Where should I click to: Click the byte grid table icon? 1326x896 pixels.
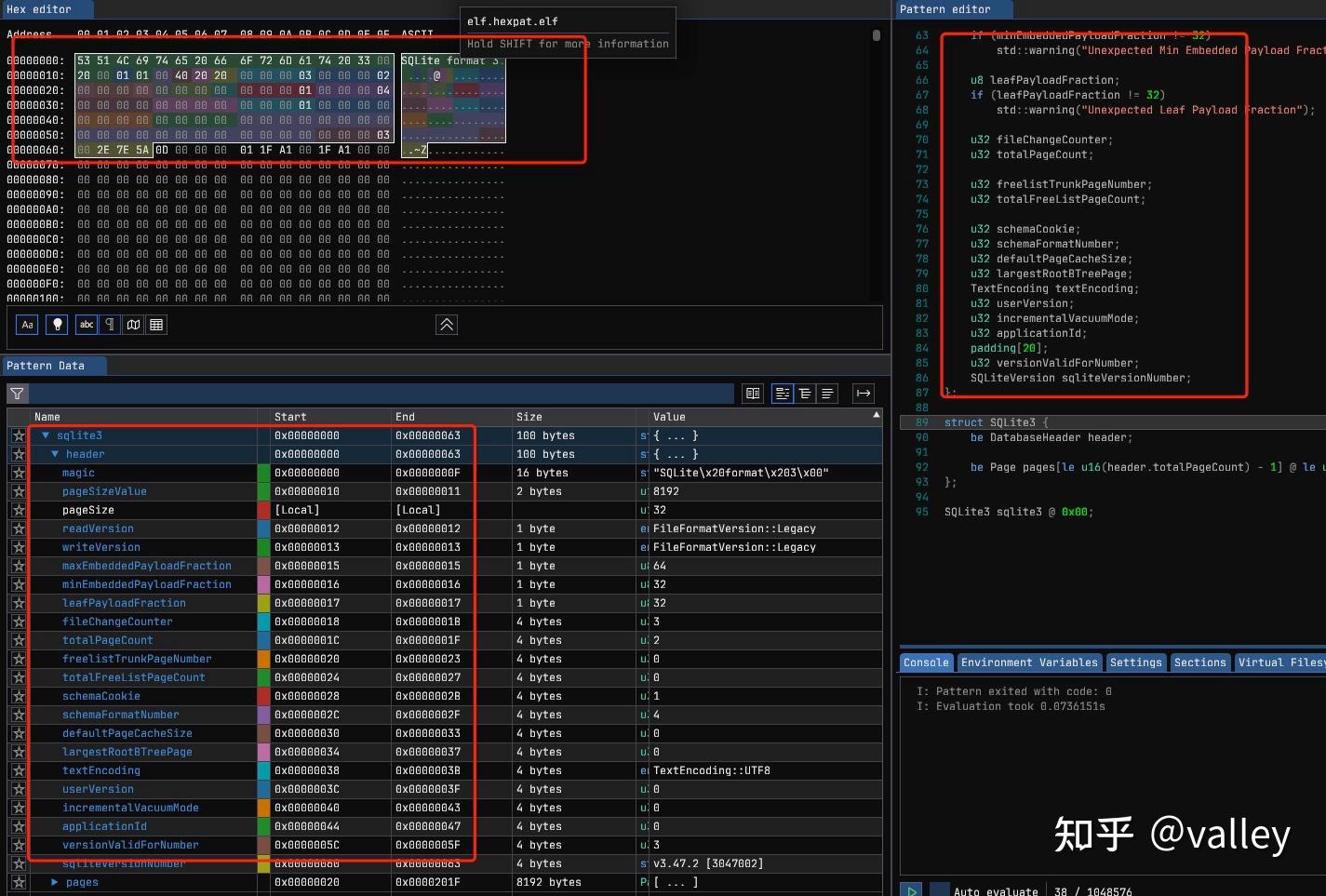tap(155, 324)
